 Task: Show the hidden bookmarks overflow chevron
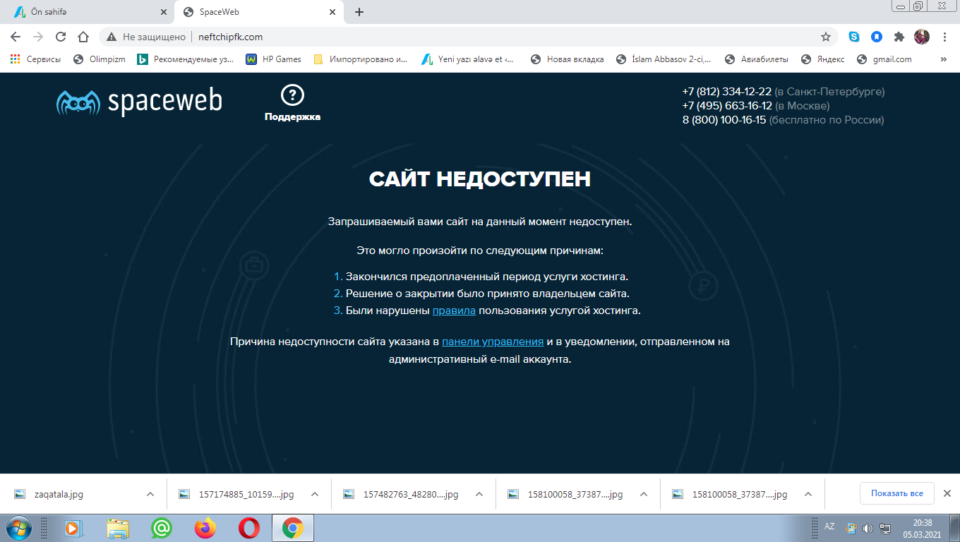coord(942,59)
